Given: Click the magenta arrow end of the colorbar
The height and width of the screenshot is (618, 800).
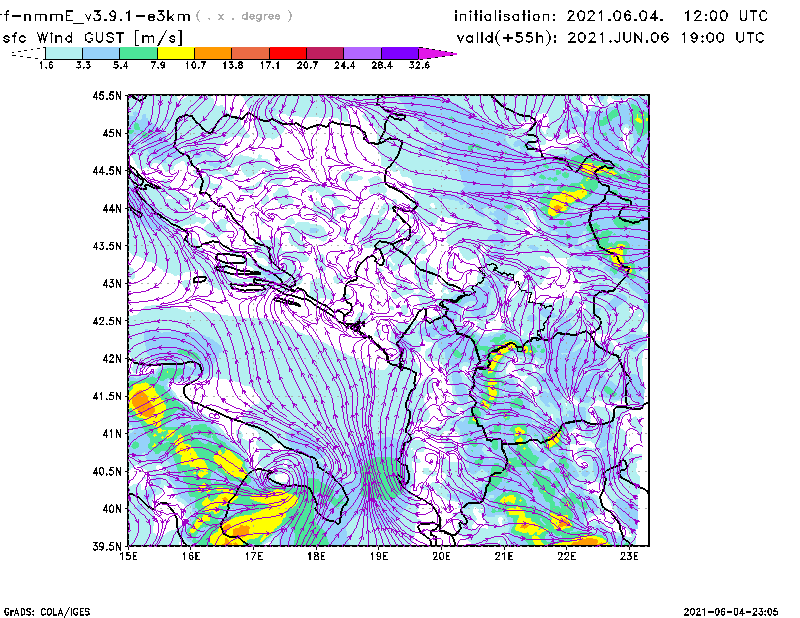Looking at the screenshot, I should (x=437, y=53).
